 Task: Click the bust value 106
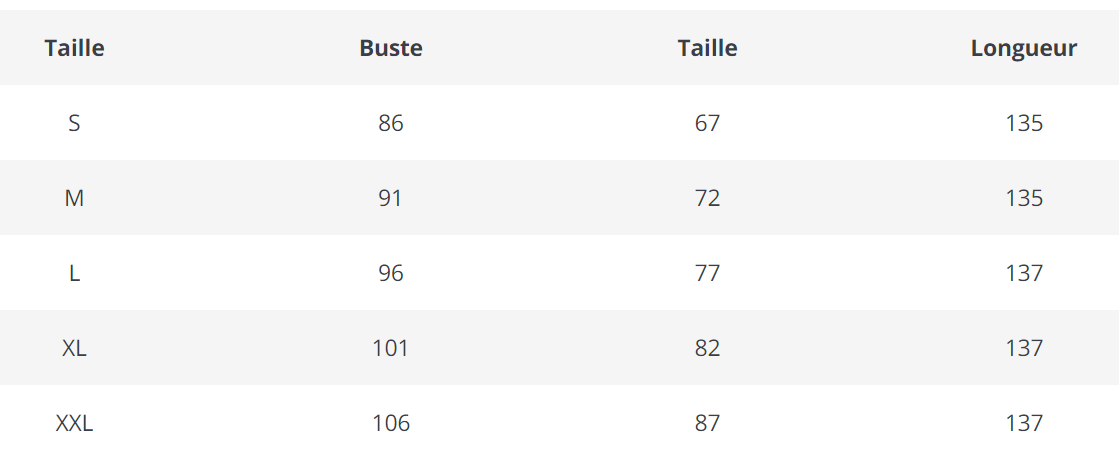tap(391, 423)
